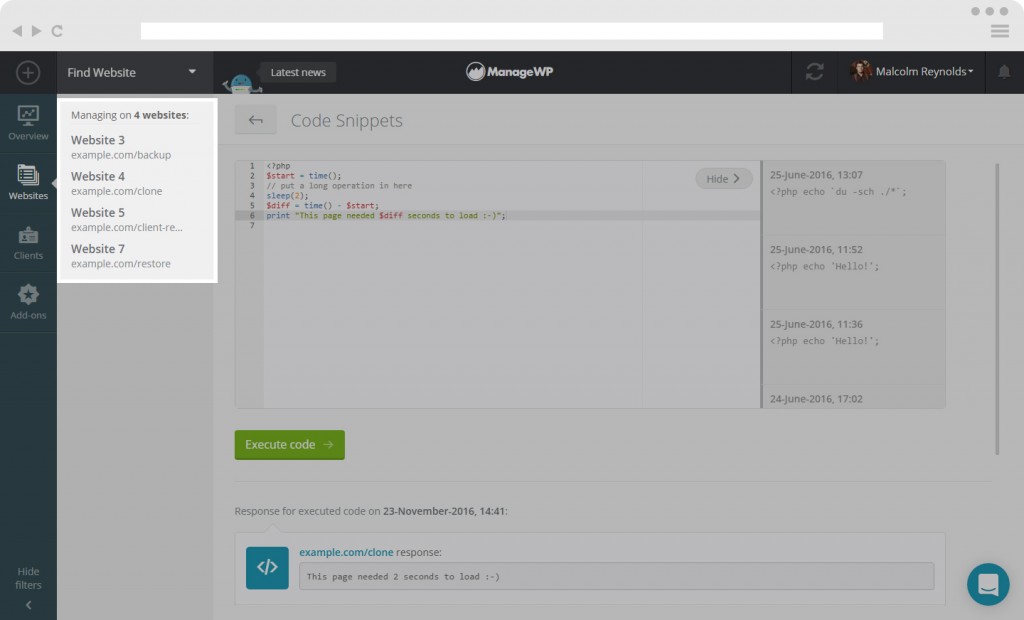Open the example.com/clone response link

click(x=346, y=552)
